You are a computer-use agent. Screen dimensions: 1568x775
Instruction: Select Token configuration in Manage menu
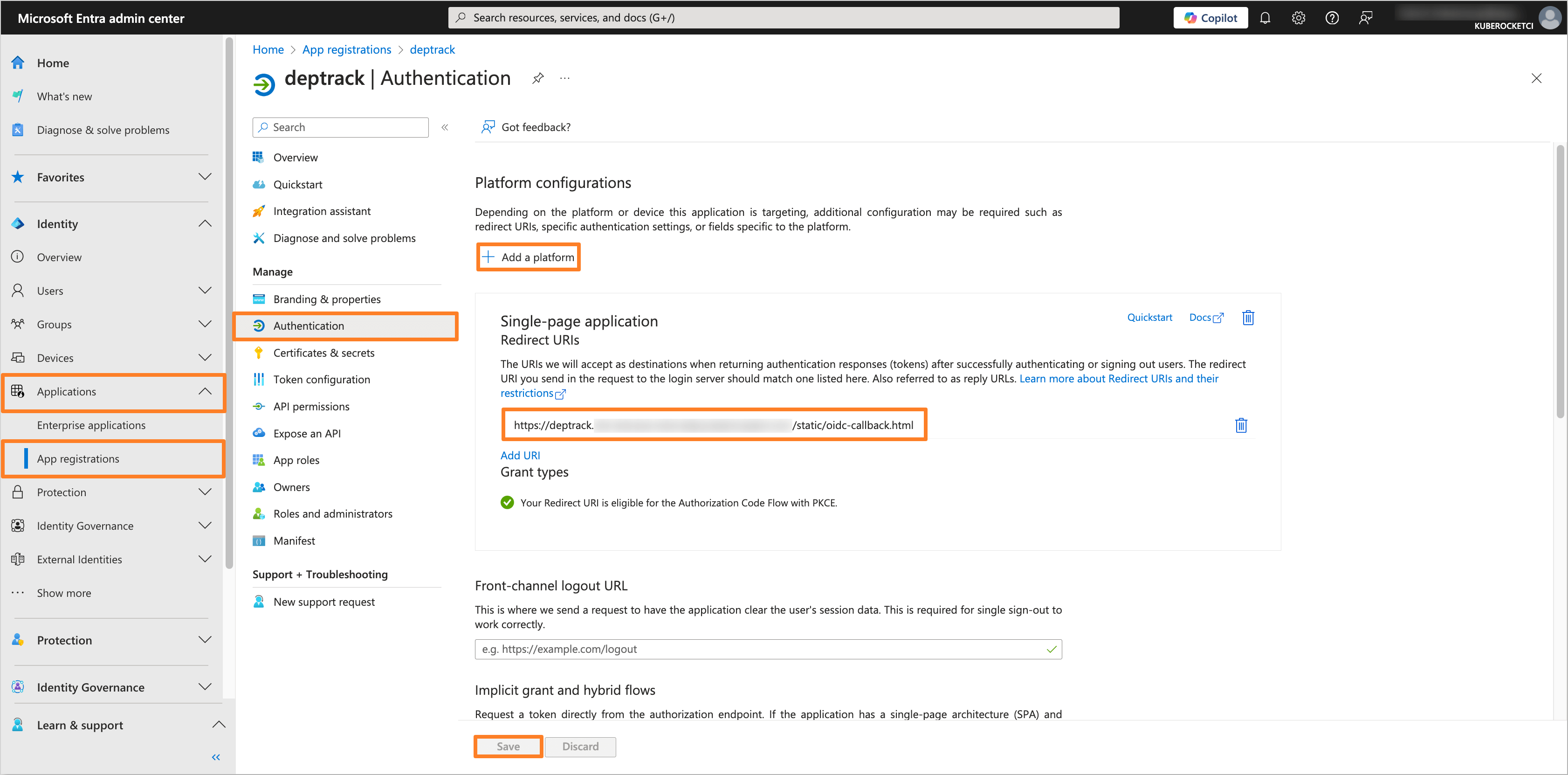tap(322, 379)
